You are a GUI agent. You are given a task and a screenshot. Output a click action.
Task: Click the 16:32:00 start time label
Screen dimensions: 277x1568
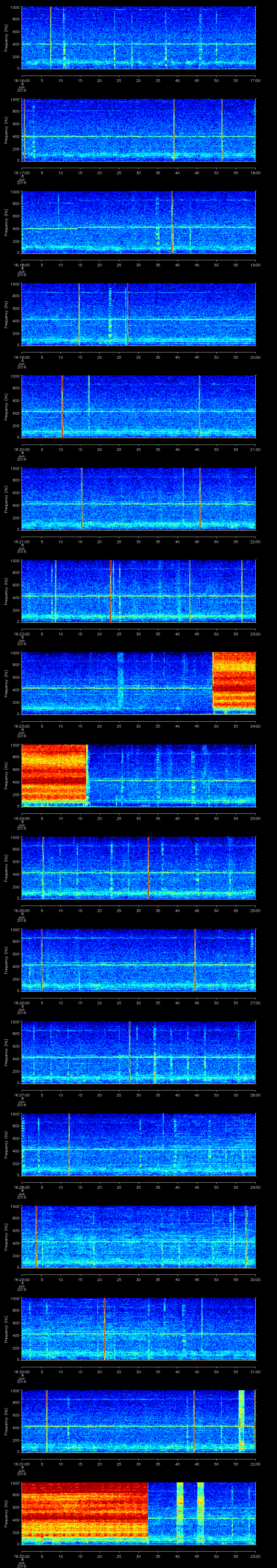(21, 1556)
